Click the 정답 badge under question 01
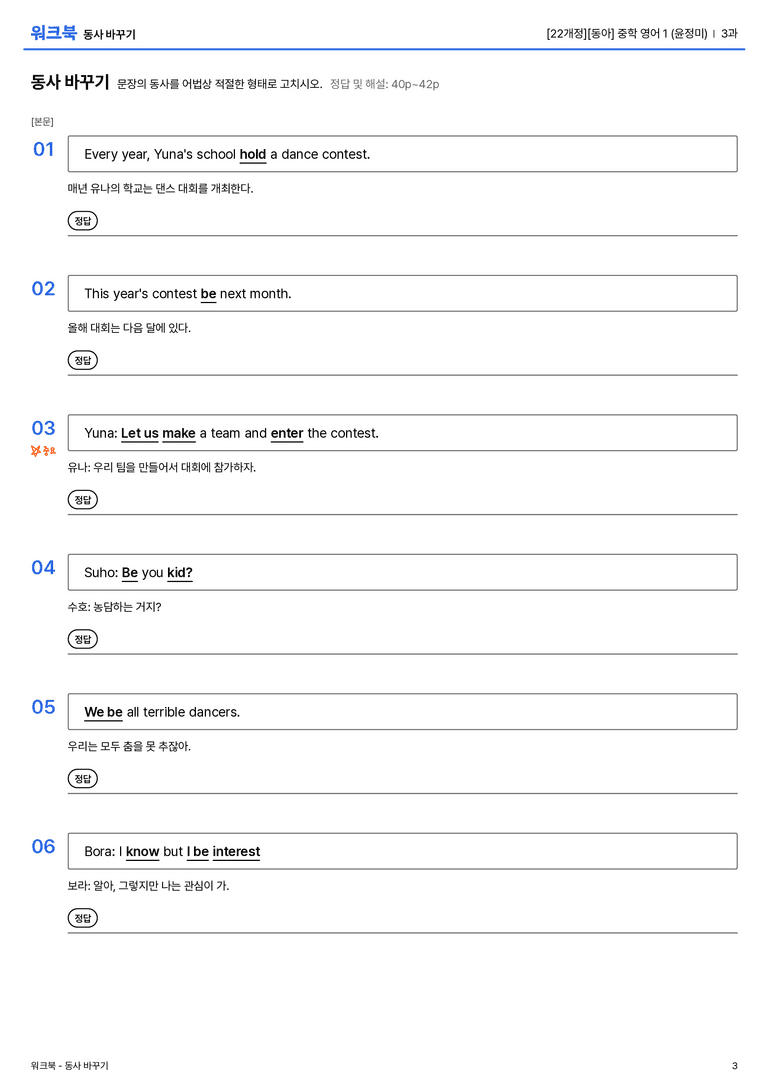The width and height of the screenshot is (768, 1087). coord(82,220)
